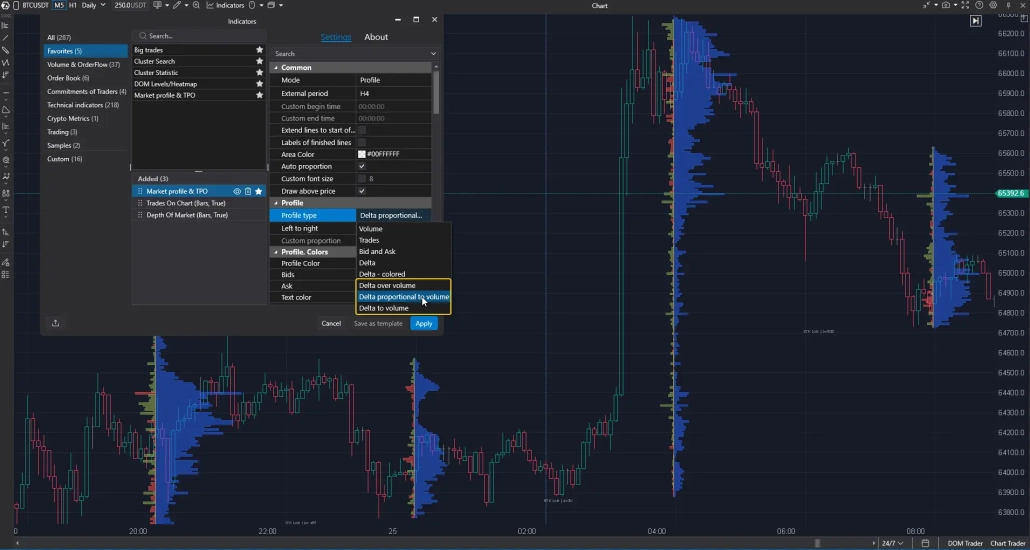This screenshot has height=550, width=1030.
Task: Open External period H4 dropdown
Action: coord(394,93)
